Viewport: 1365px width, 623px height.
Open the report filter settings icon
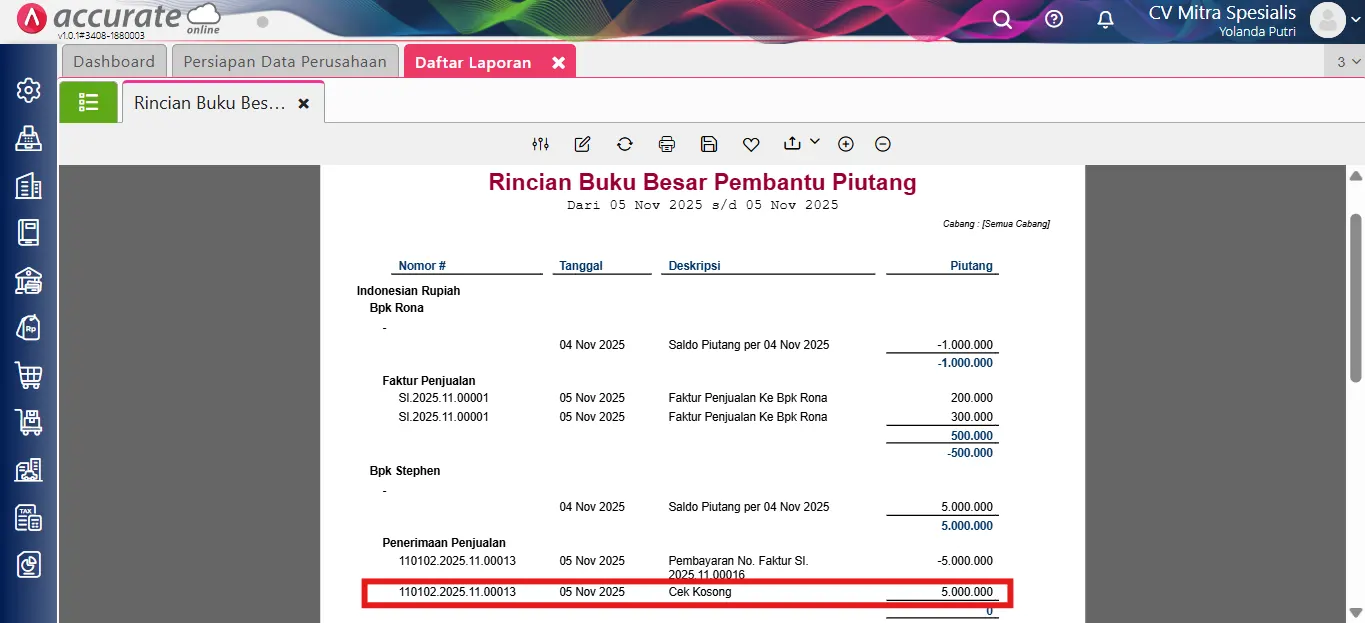click(x=541, y=144)
